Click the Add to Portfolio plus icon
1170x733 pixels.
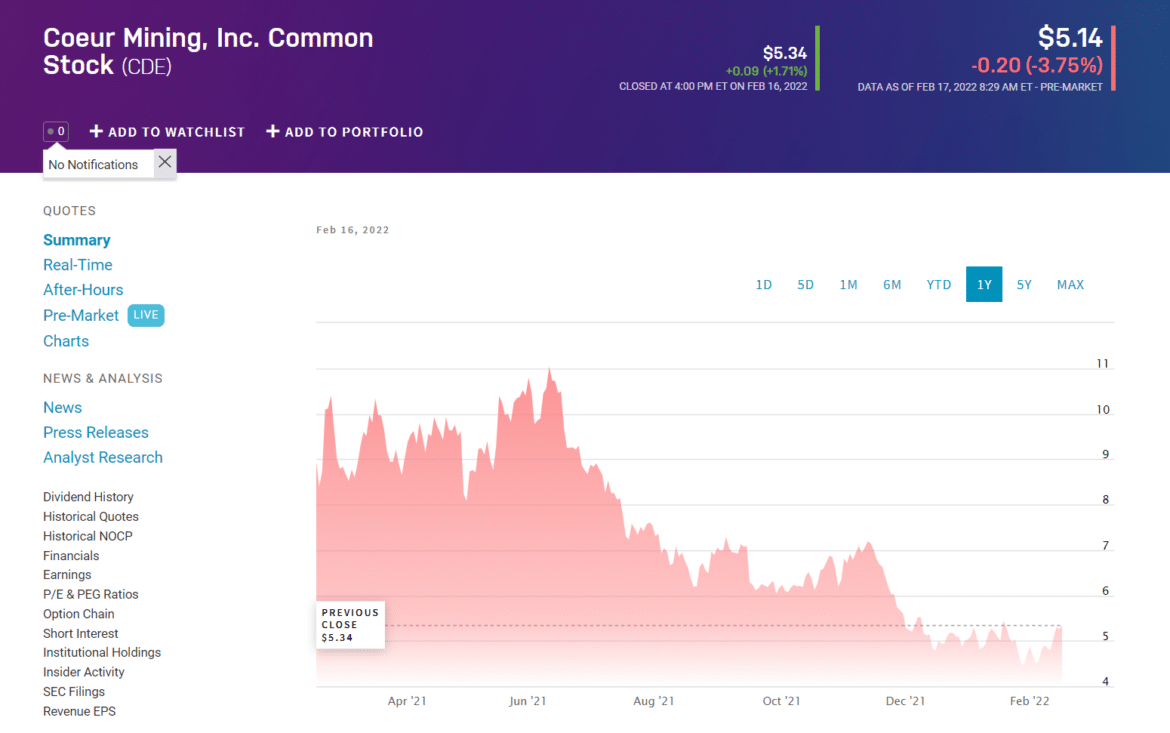[271, 131]
